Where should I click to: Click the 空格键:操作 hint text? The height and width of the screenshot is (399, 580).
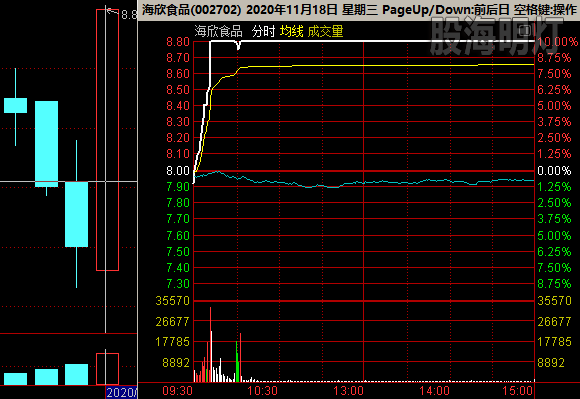point(545,10)
